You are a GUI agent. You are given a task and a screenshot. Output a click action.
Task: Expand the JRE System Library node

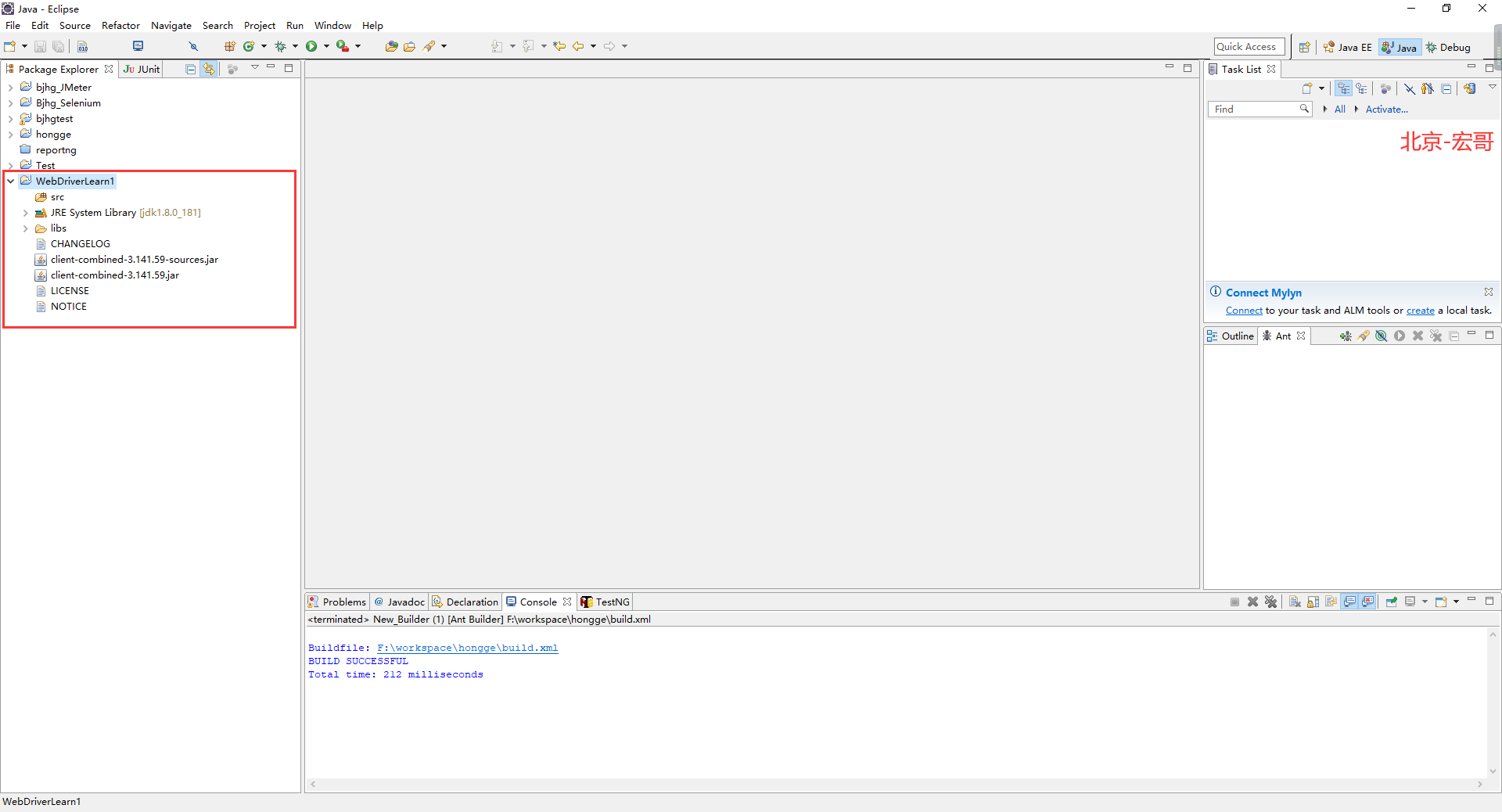(x=26, y=213)
